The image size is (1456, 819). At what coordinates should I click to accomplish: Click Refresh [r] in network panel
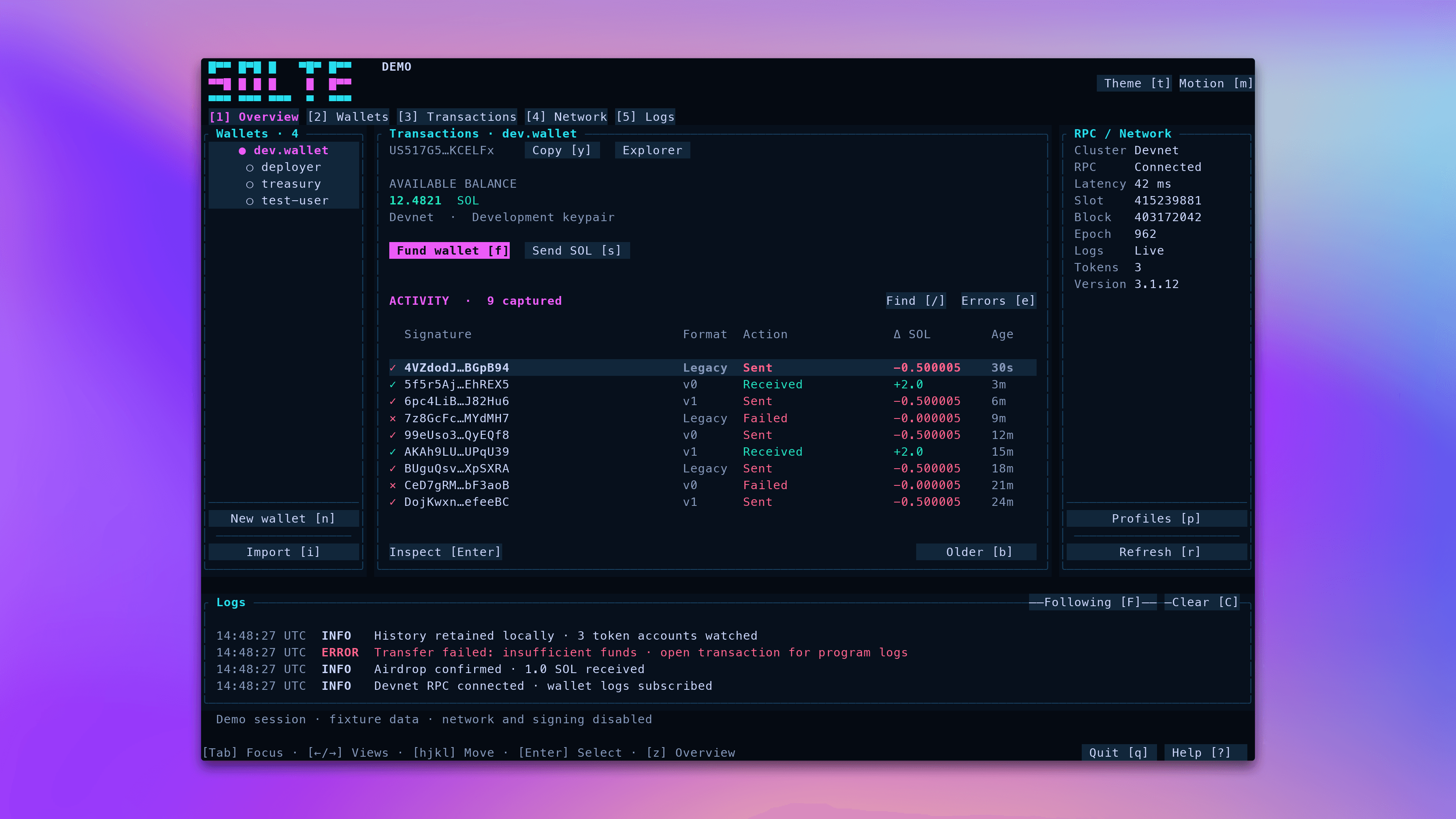coord(1157,552)
